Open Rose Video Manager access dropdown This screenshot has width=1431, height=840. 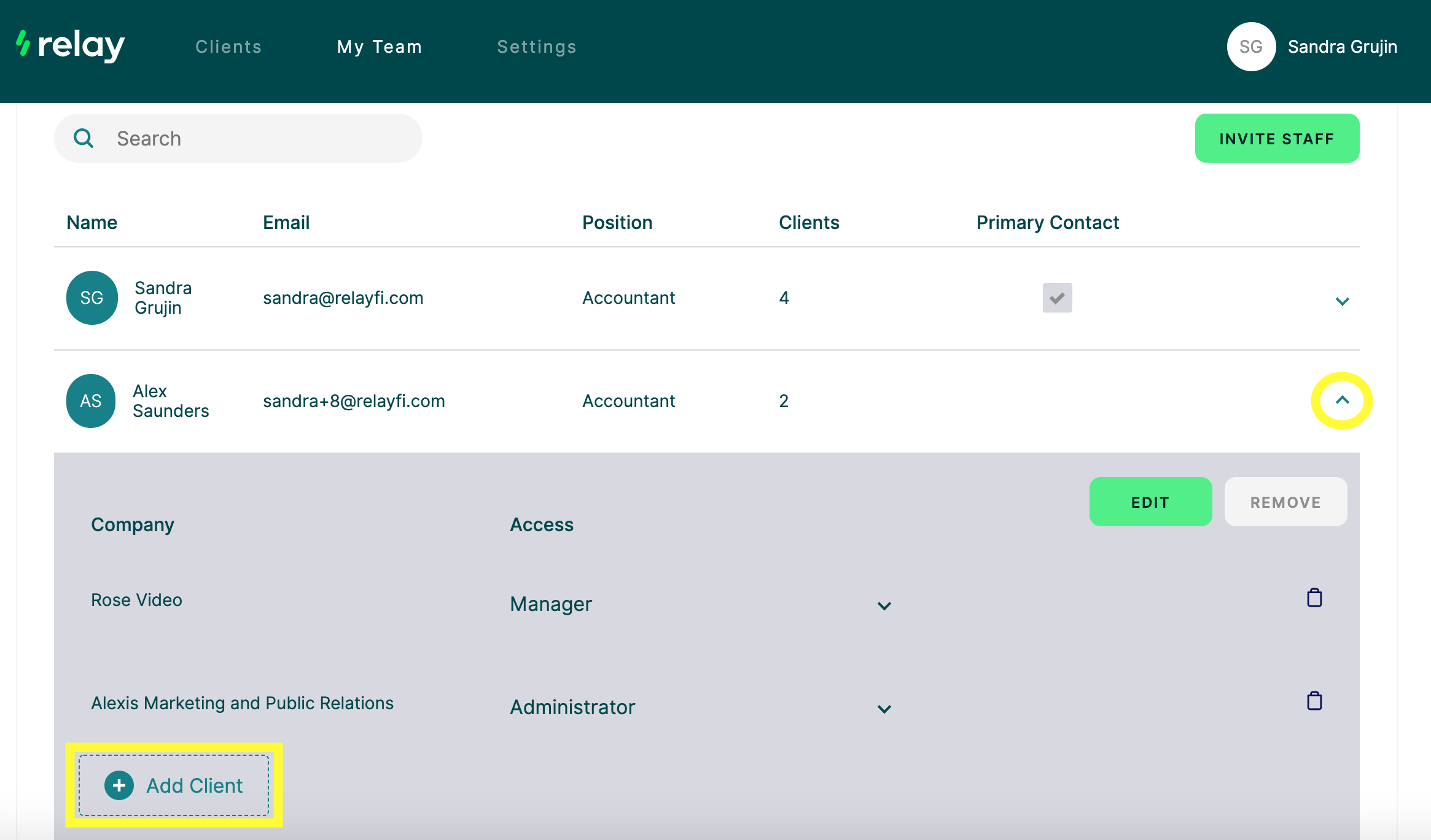(x=700, y=604)
